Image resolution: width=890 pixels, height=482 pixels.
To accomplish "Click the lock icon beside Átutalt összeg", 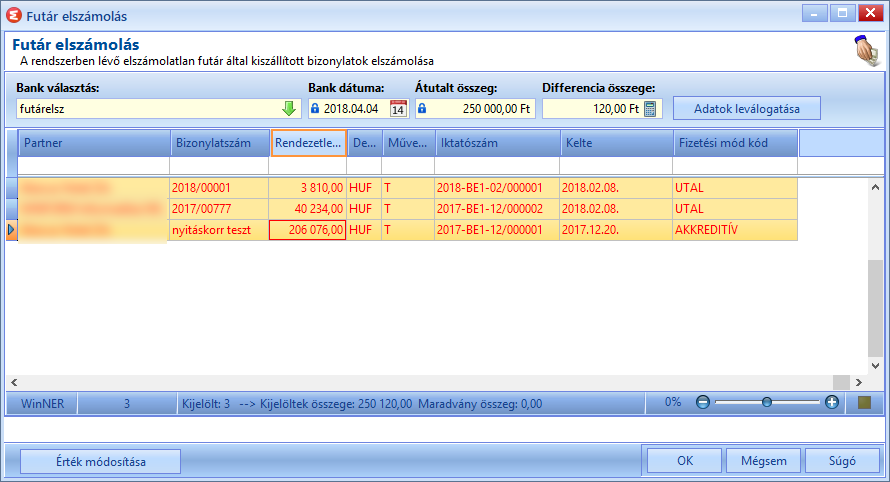I will coord(422,108).
